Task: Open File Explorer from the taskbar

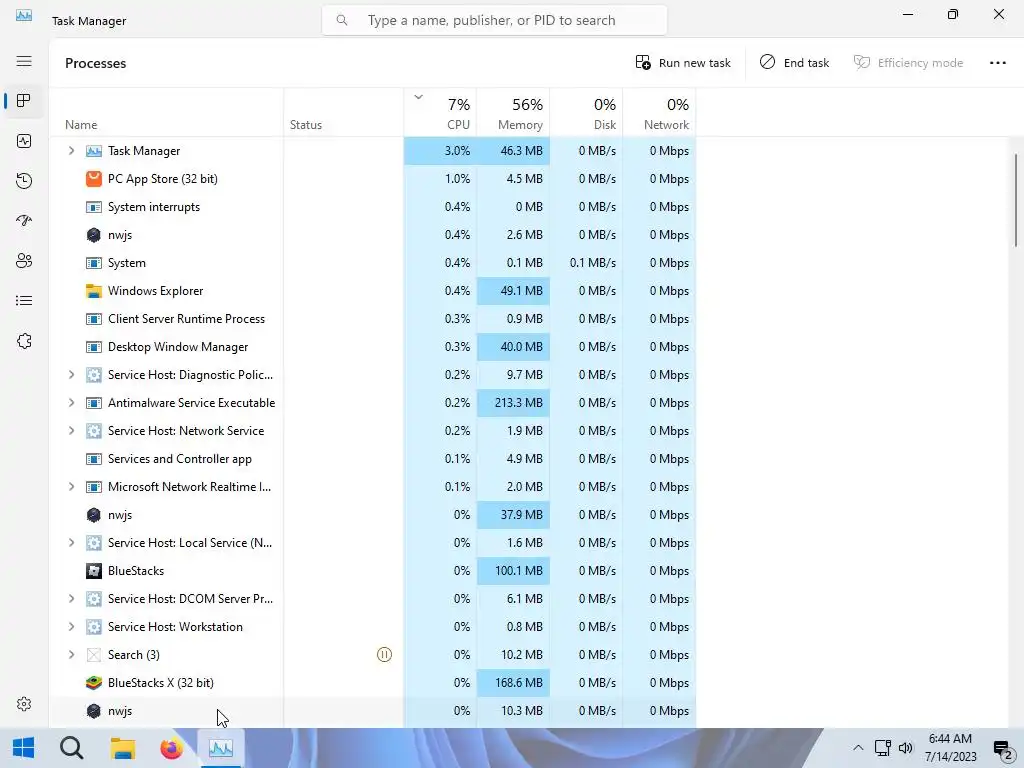Action: click(122, 748)
